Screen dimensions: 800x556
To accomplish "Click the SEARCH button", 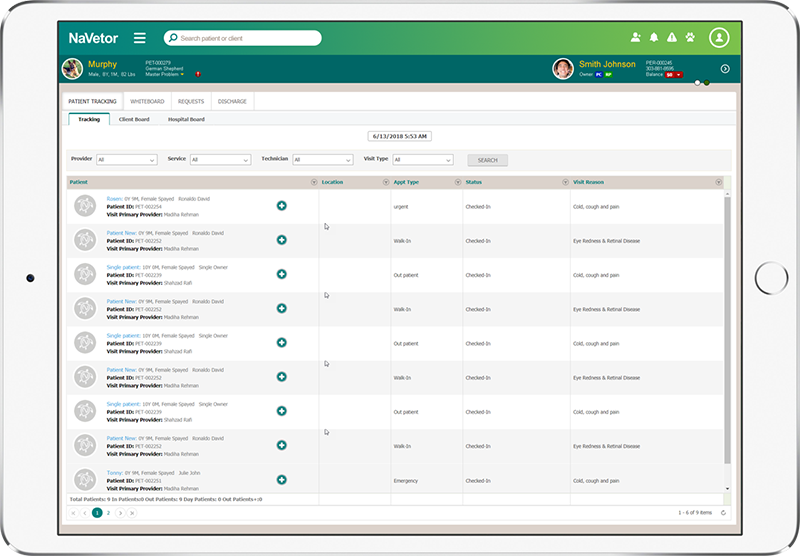I will point(487,160).
